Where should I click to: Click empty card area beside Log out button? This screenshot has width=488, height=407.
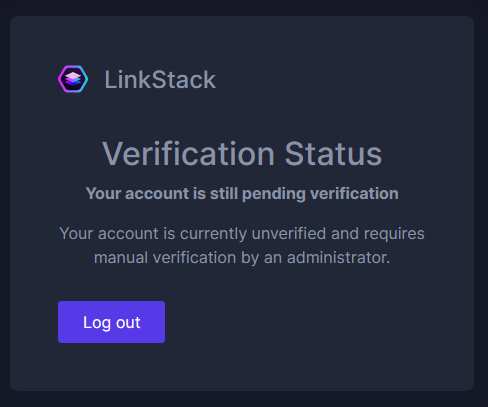(x=300, y=322)
